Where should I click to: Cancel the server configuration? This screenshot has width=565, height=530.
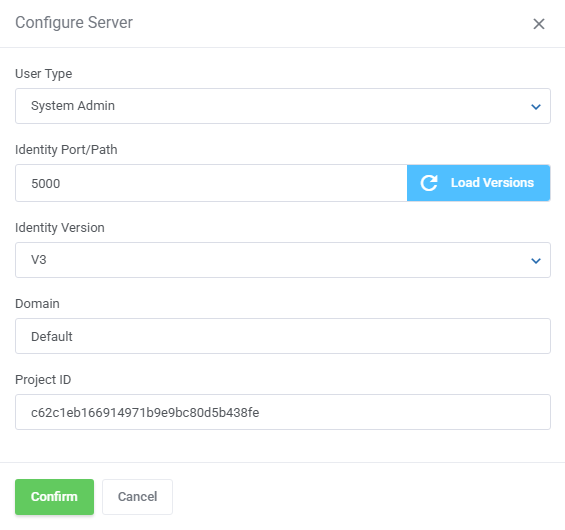[x=137, y=497]
